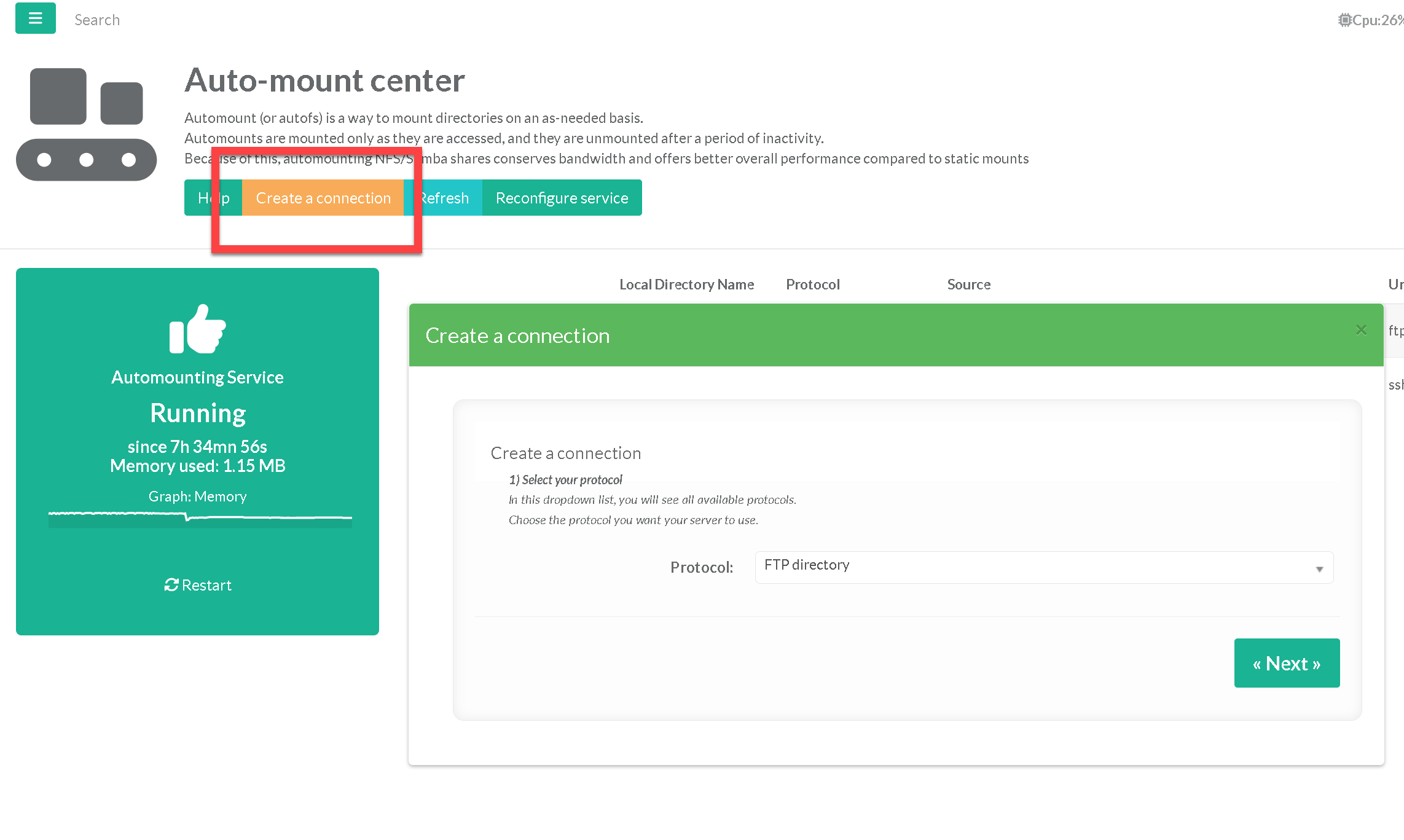The image size is (1404, 840).
Task: Click the Memory graph sparkline
Action: pos(200,519)
